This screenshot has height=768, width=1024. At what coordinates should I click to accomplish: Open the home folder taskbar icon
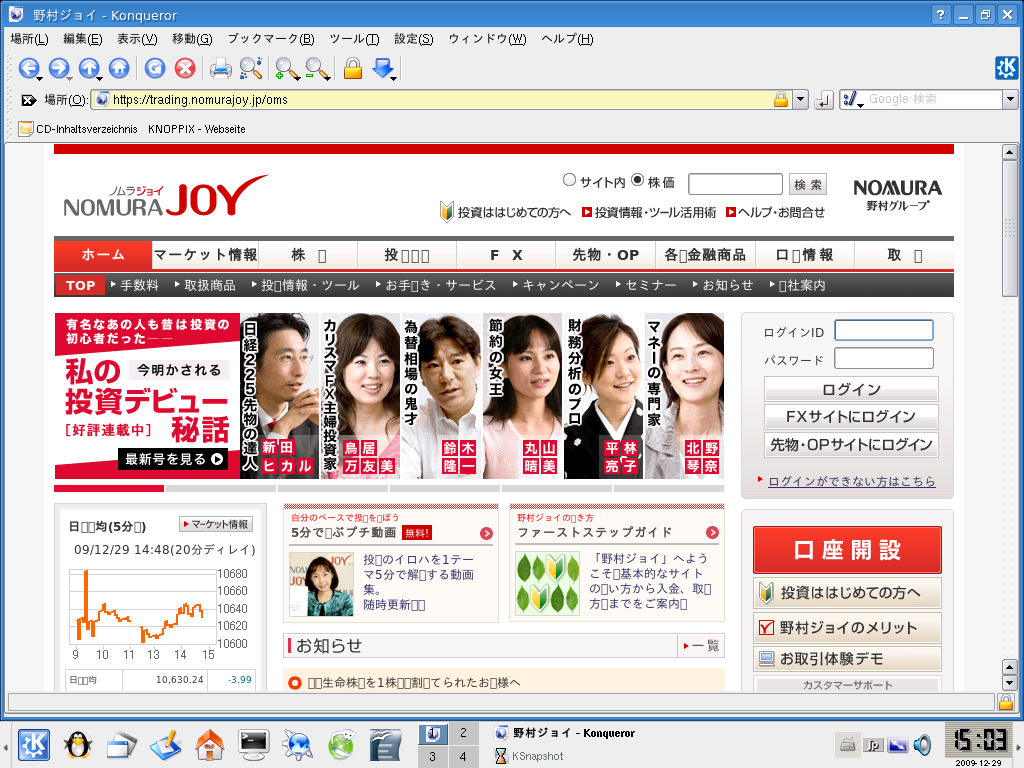pyautogui.click(x=210, y=744)
